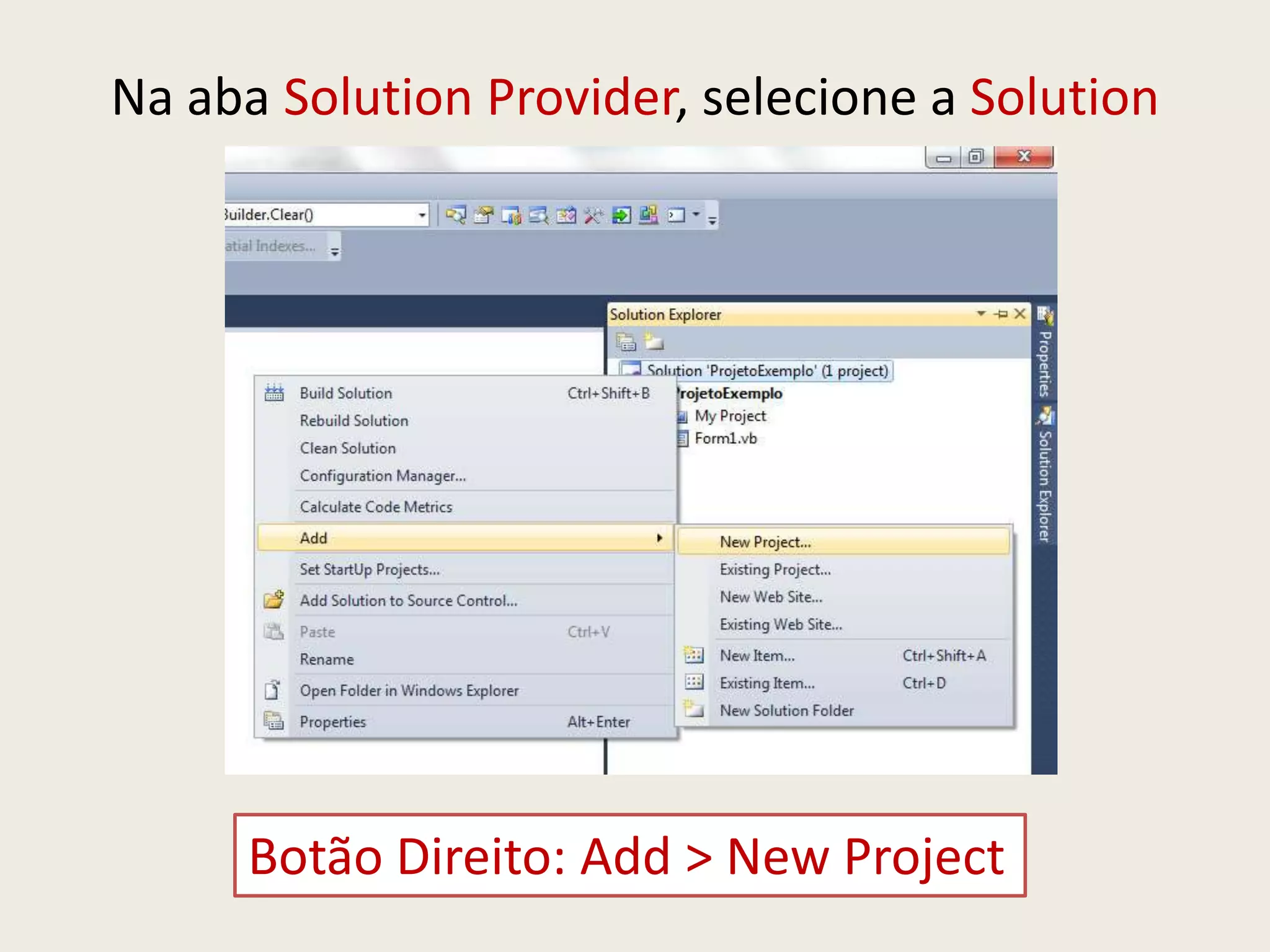Open toolbar options overflow after window icons
The image size is (1270, 952).
coord(712,219)
